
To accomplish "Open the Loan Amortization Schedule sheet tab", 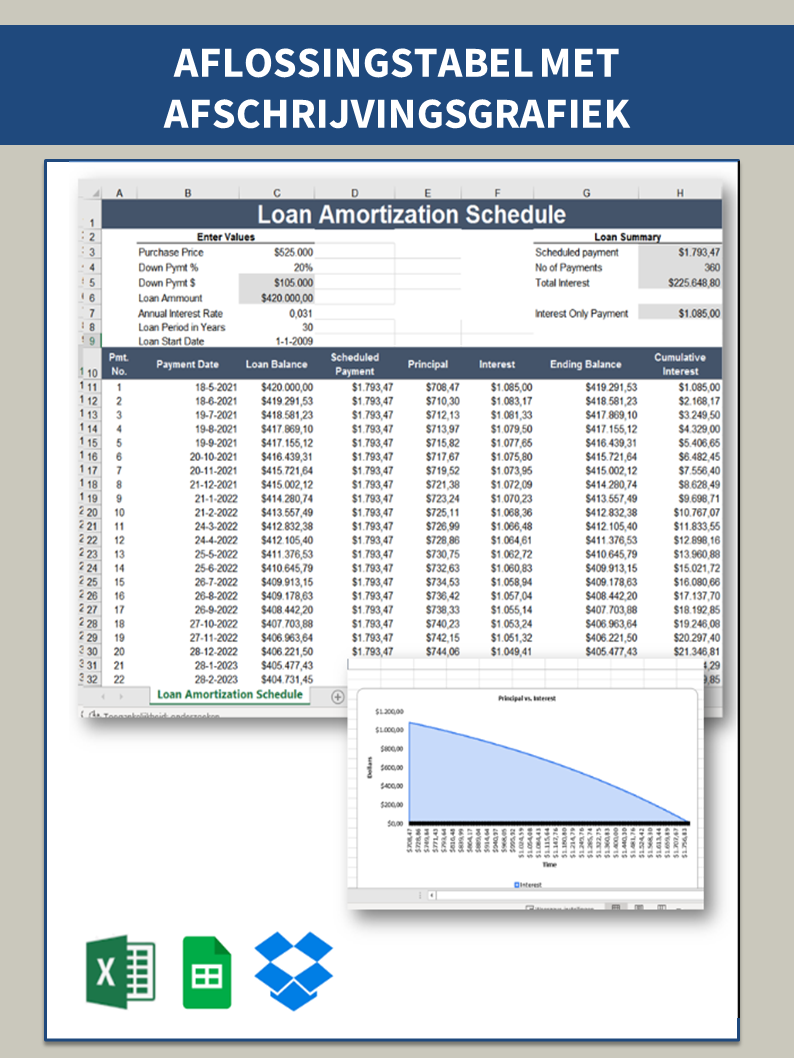I will pyautogui.click(x=230, y=695).
